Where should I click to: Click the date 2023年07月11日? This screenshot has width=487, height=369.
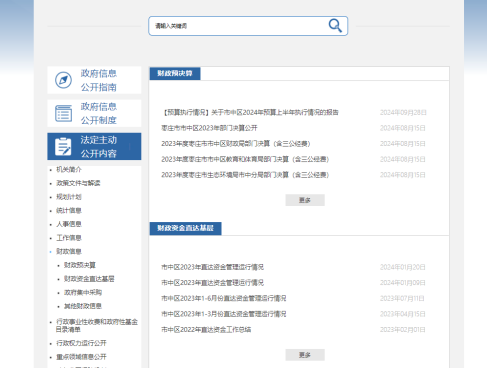coord(402,298)
